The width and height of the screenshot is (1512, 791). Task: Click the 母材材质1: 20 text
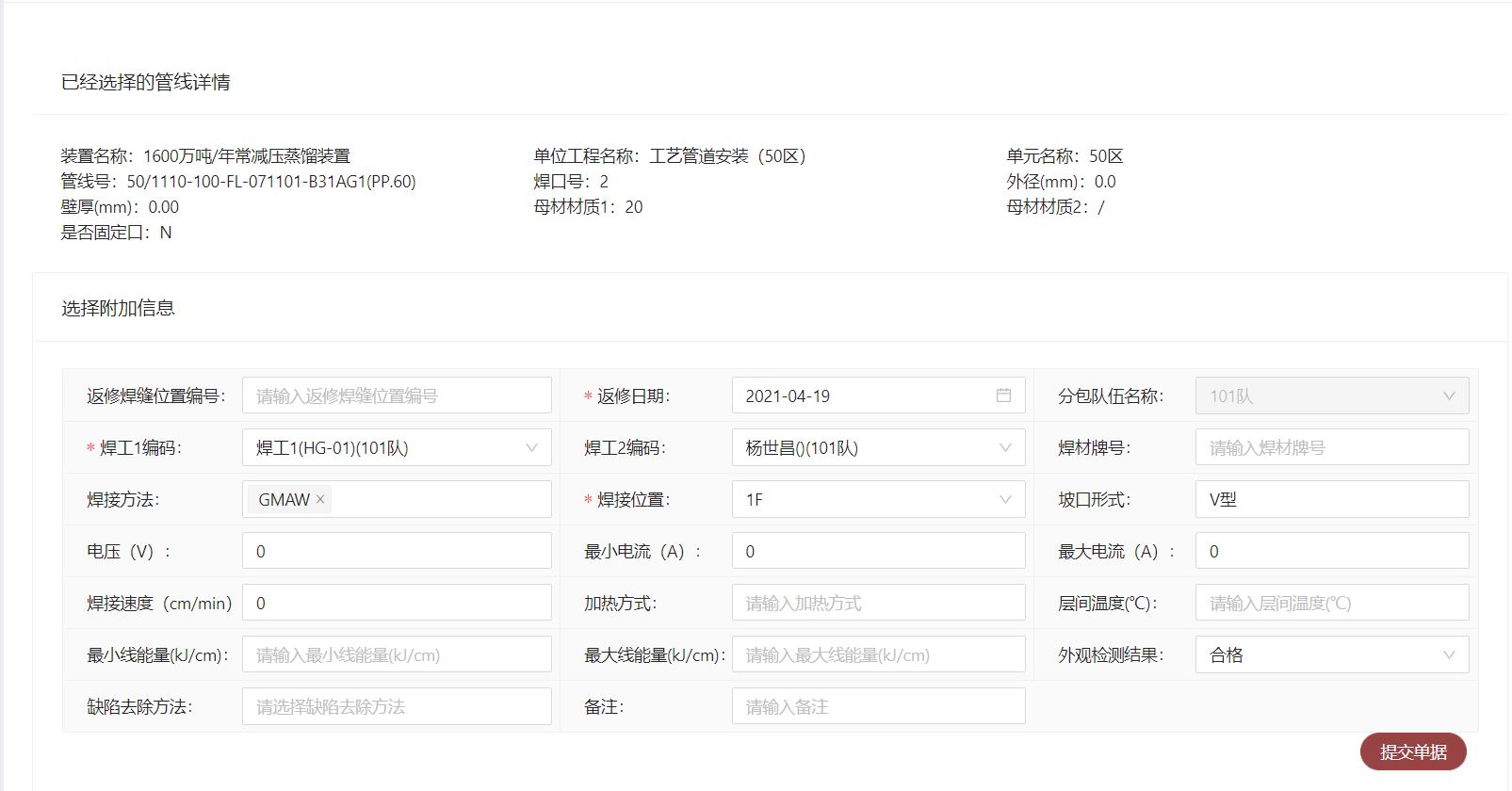click(x=588, y=207)
